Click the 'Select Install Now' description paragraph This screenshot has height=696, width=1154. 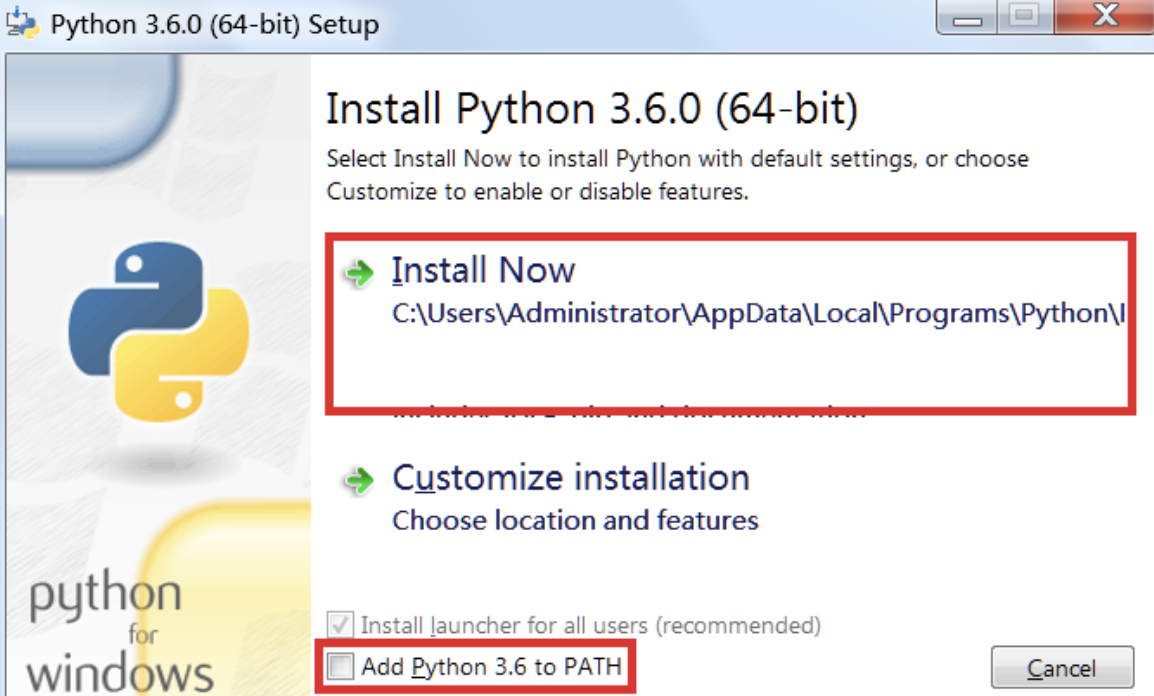[x=677, y=175]
